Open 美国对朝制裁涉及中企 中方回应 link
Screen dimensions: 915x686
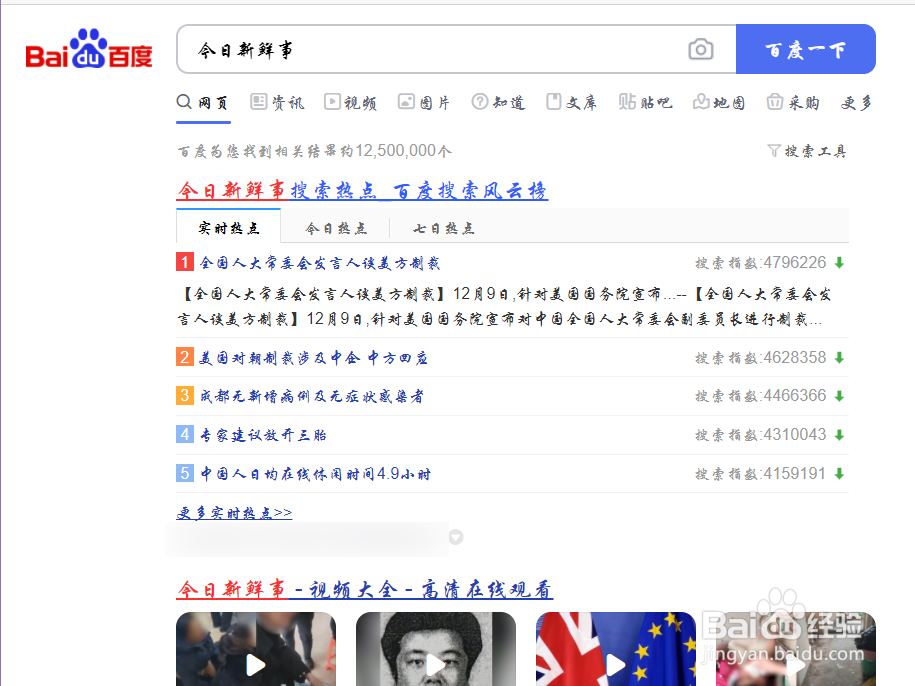pyautogui.click(x=314, y=358)
